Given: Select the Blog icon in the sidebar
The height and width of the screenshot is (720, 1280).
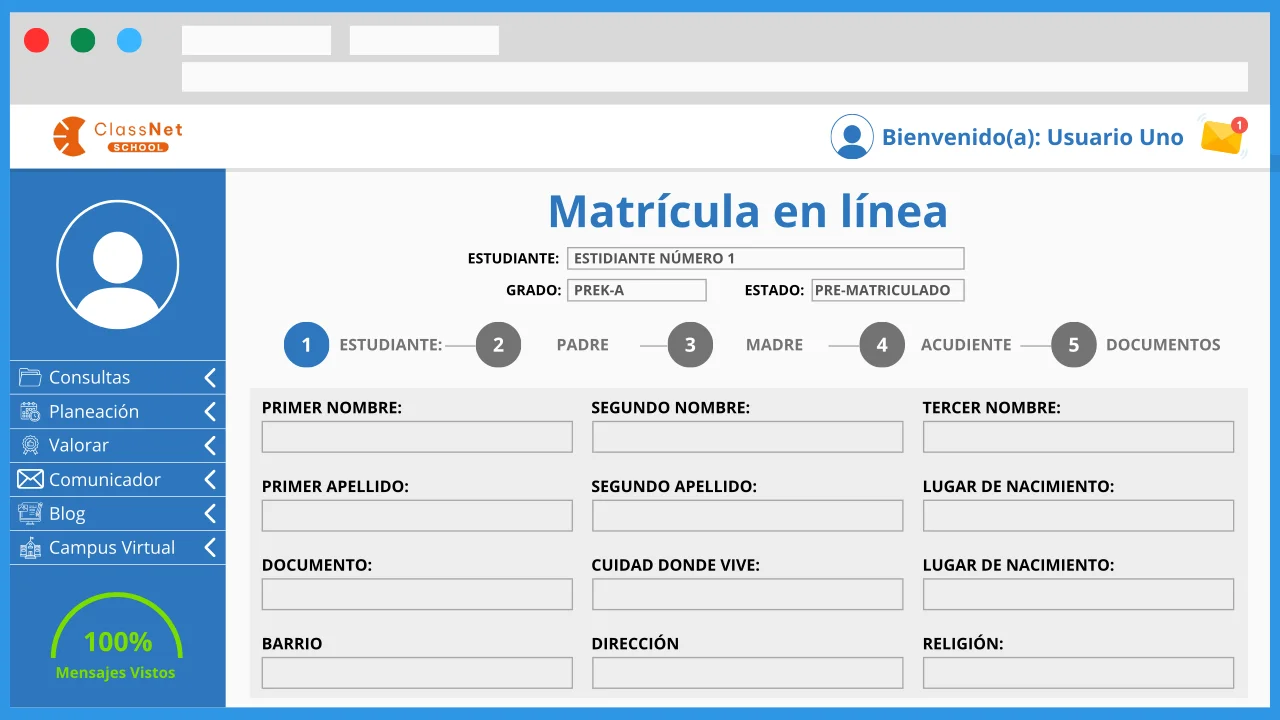Looking at the screenshot, I should tap(29, 513).
